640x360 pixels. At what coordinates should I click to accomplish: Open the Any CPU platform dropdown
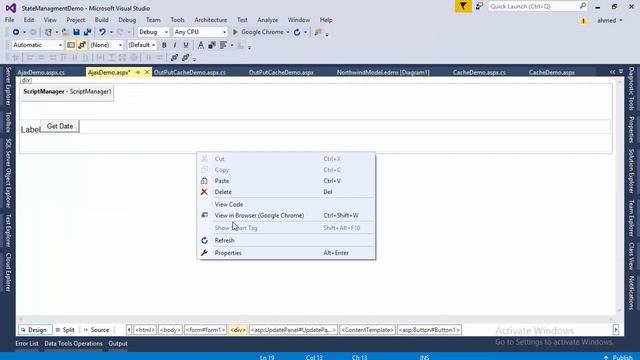click(200, 32)
